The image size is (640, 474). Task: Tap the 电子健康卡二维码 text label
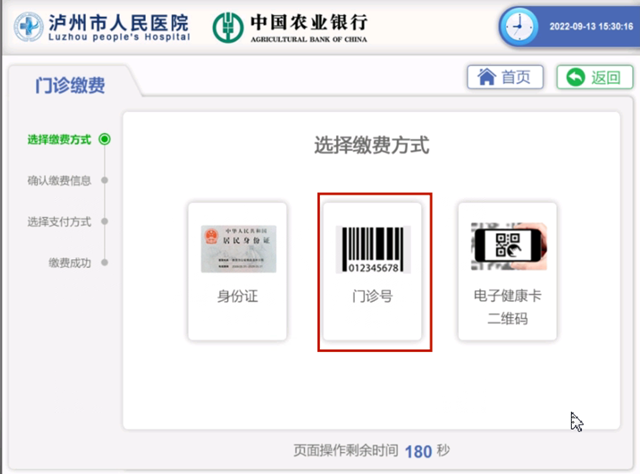point(507,307)
